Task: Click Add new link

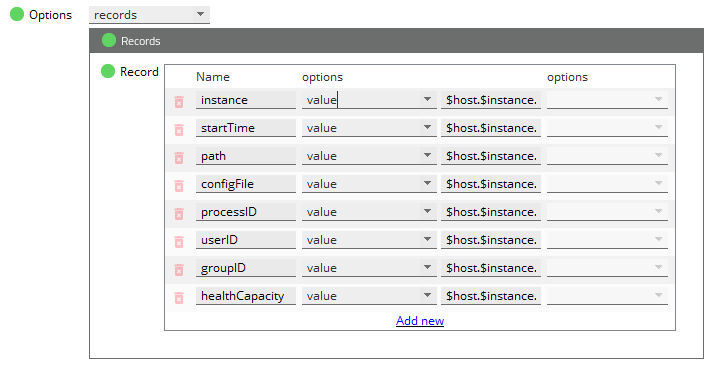Action: click(420, 320)
